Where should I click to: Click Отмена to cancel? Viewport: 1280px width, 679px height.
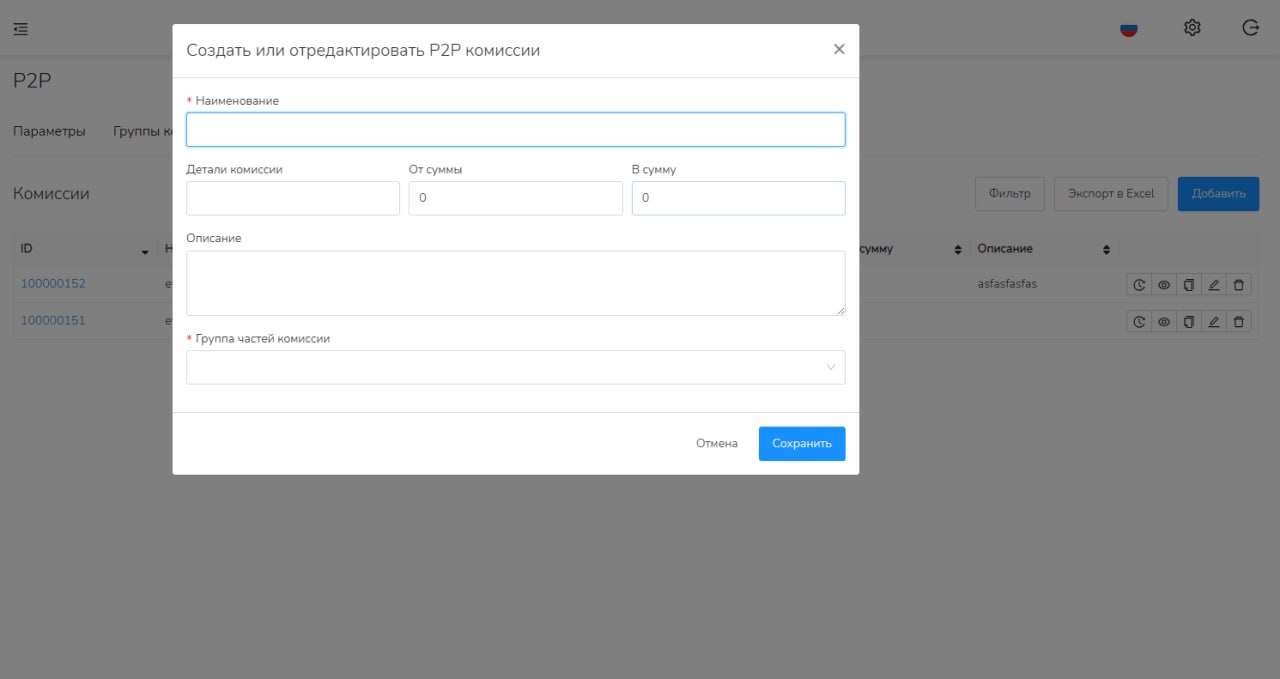click(x=716, y=443)
